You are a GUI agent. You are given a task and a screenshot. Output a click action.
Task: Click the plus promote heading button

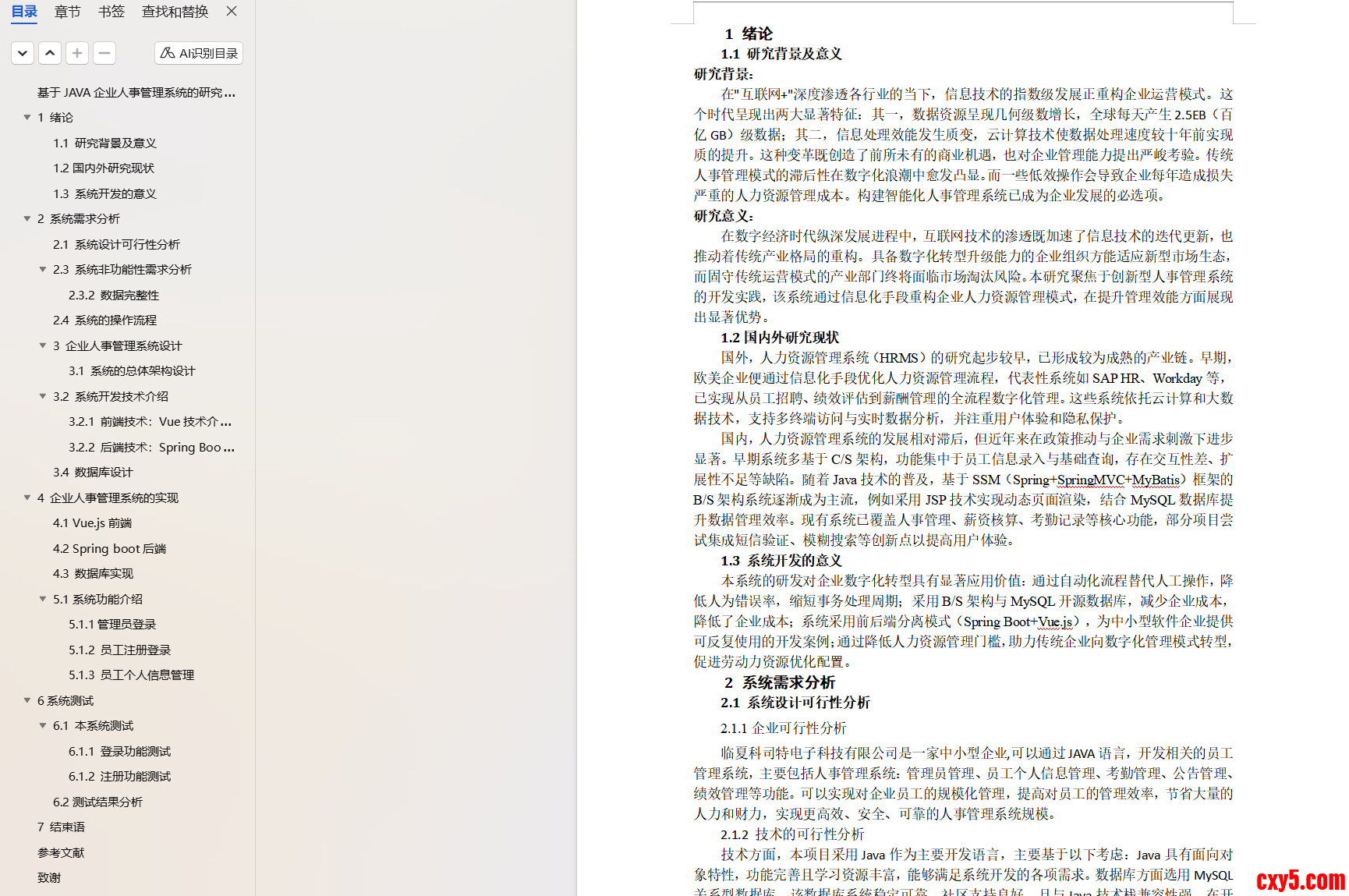(x=77, y=53)
